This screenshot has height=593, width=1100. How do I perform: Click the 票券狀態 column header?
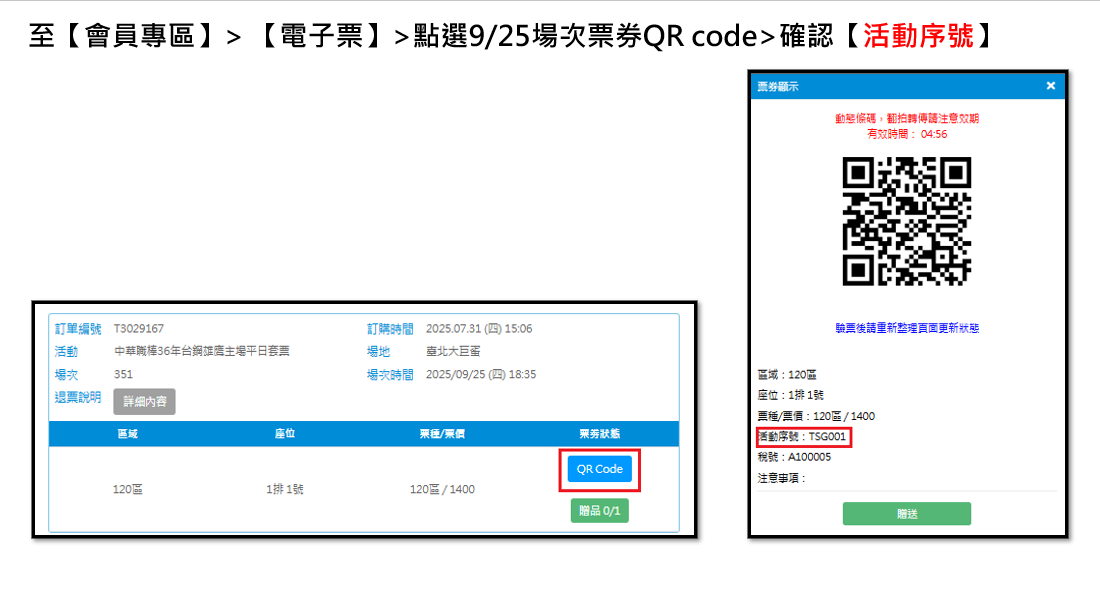point(599,434)
